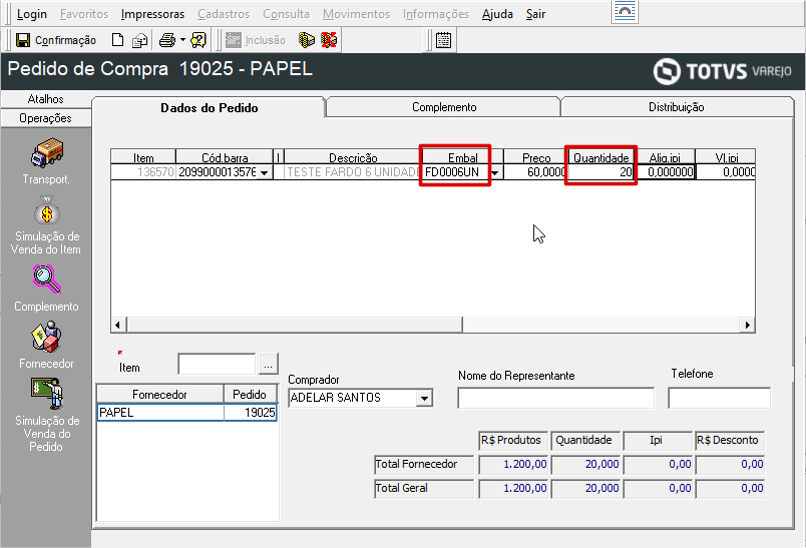This screenshot has width=806, height=548.
Task: Click the Sair menu item
Action: (536, 14)
